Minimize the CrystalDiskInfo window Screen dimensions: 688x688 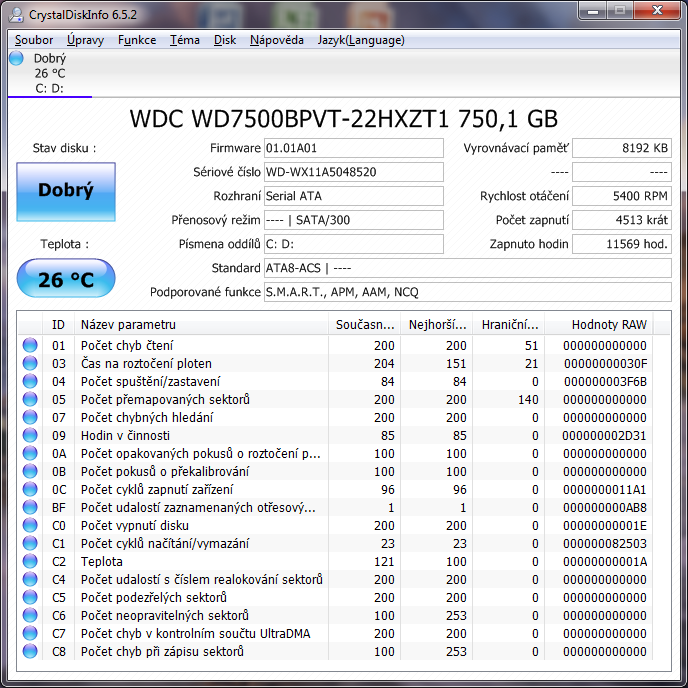click(x=593, y=11)
